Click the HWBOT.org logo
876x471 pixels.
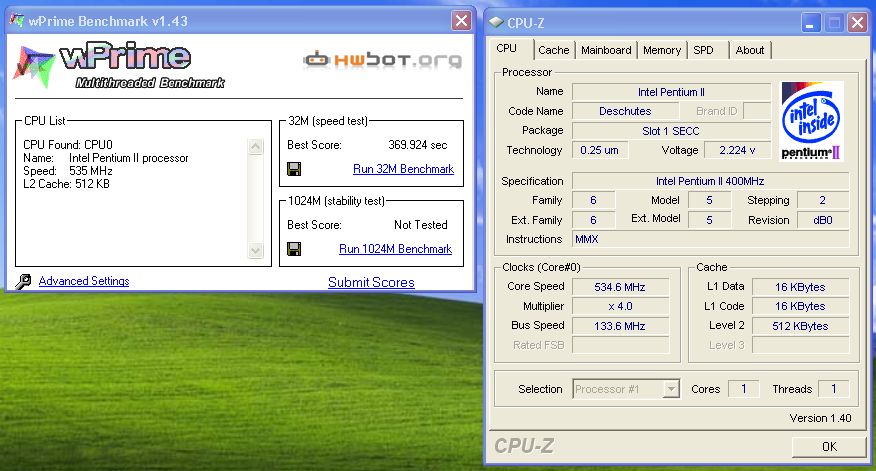[x=383, y=59]
